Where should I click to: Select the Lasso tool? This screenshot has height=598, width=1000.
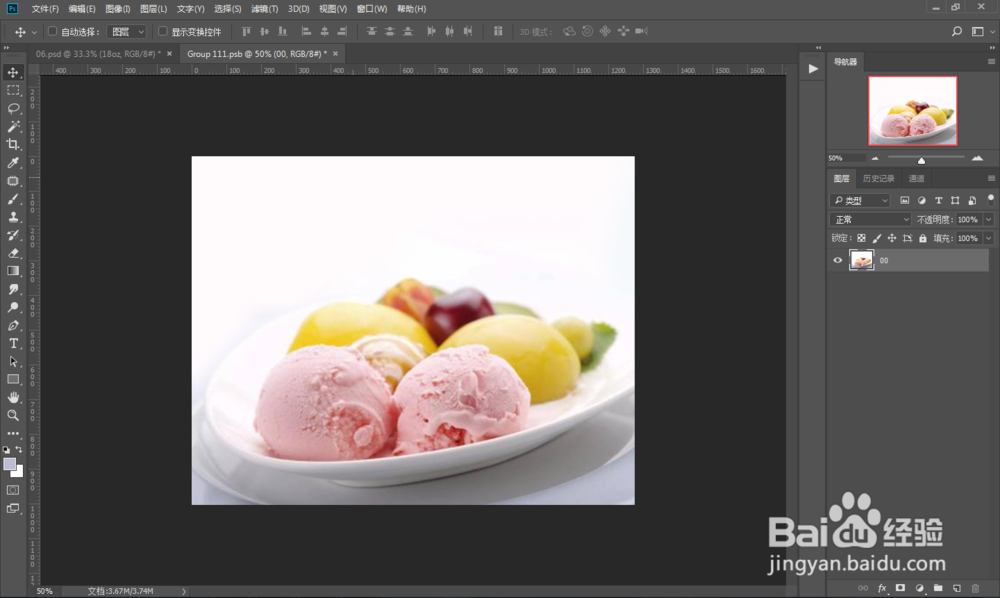pos(13,108)
